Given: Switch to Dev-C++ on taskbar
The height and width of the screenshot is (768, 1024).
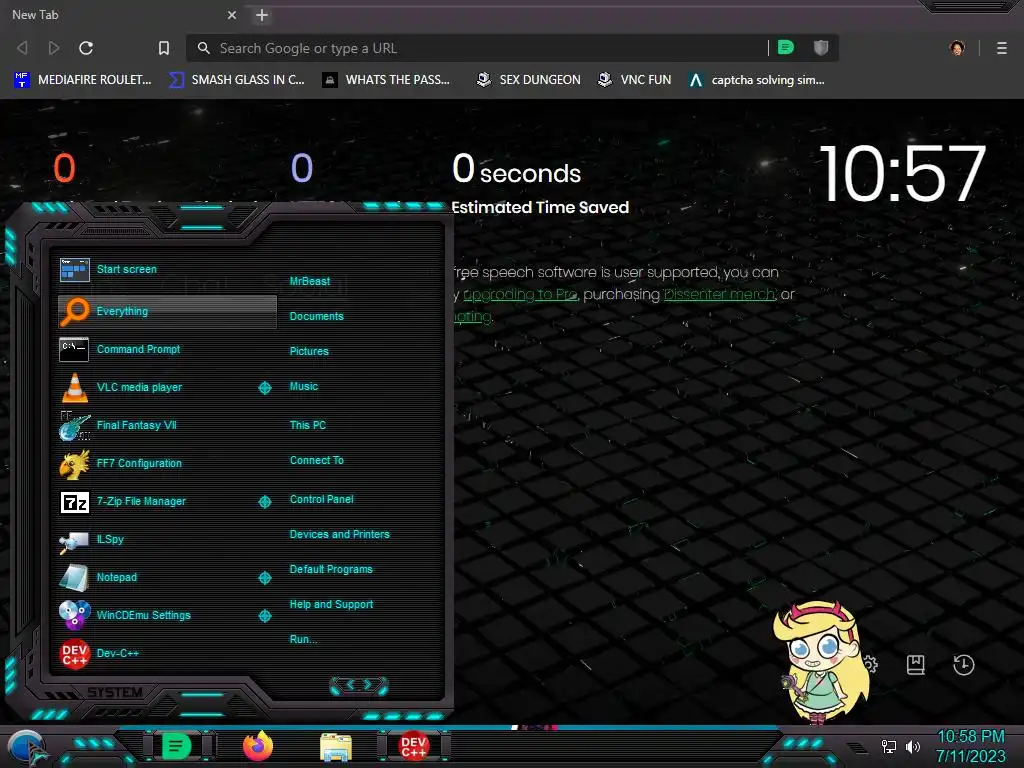Looking at the screenshot, I should point(413,747).
